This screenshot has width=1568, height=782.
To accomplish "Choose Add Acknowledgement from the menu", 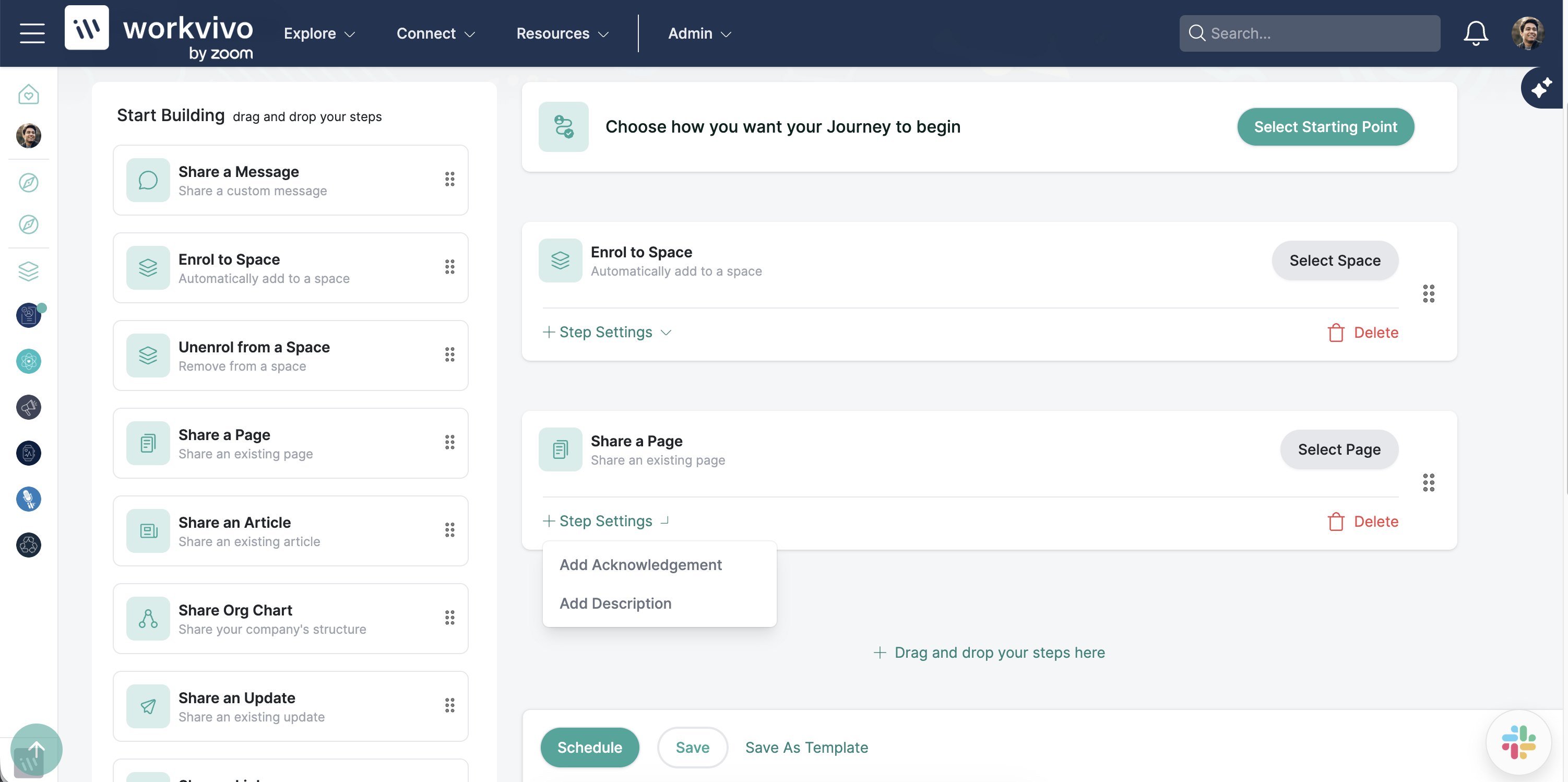I will click(x=640, y=565).
